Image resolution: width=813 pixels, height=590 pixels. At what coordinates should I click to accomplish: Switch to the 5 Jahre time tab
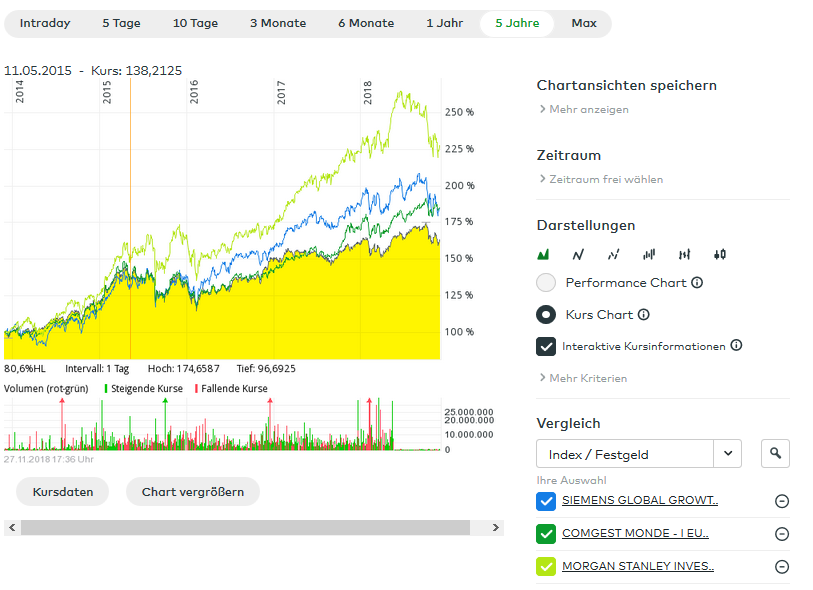tap(516, 23)
